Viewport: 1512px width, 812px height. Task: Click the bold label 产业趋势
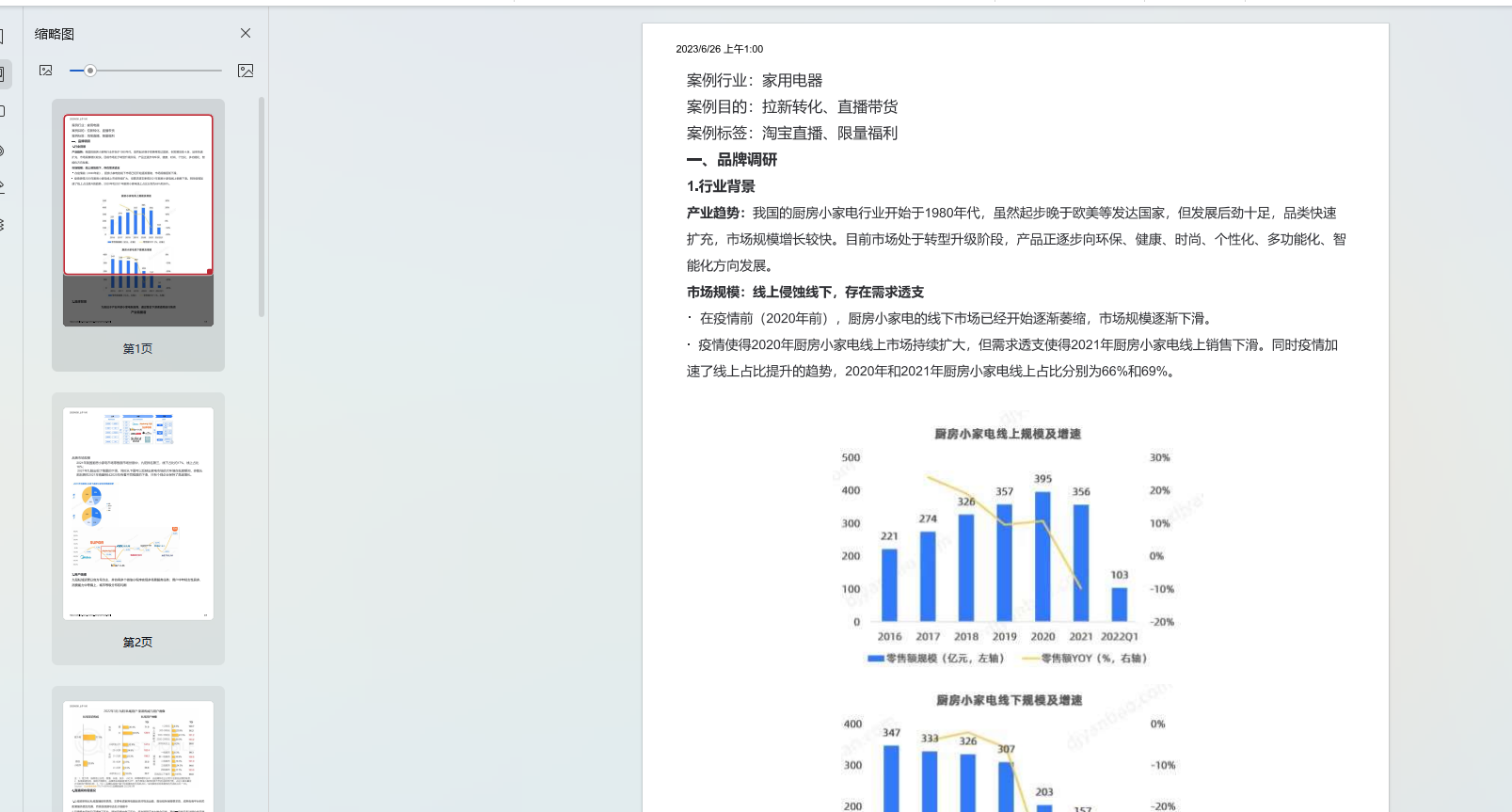pyautogui.click(x=716, y=213)
